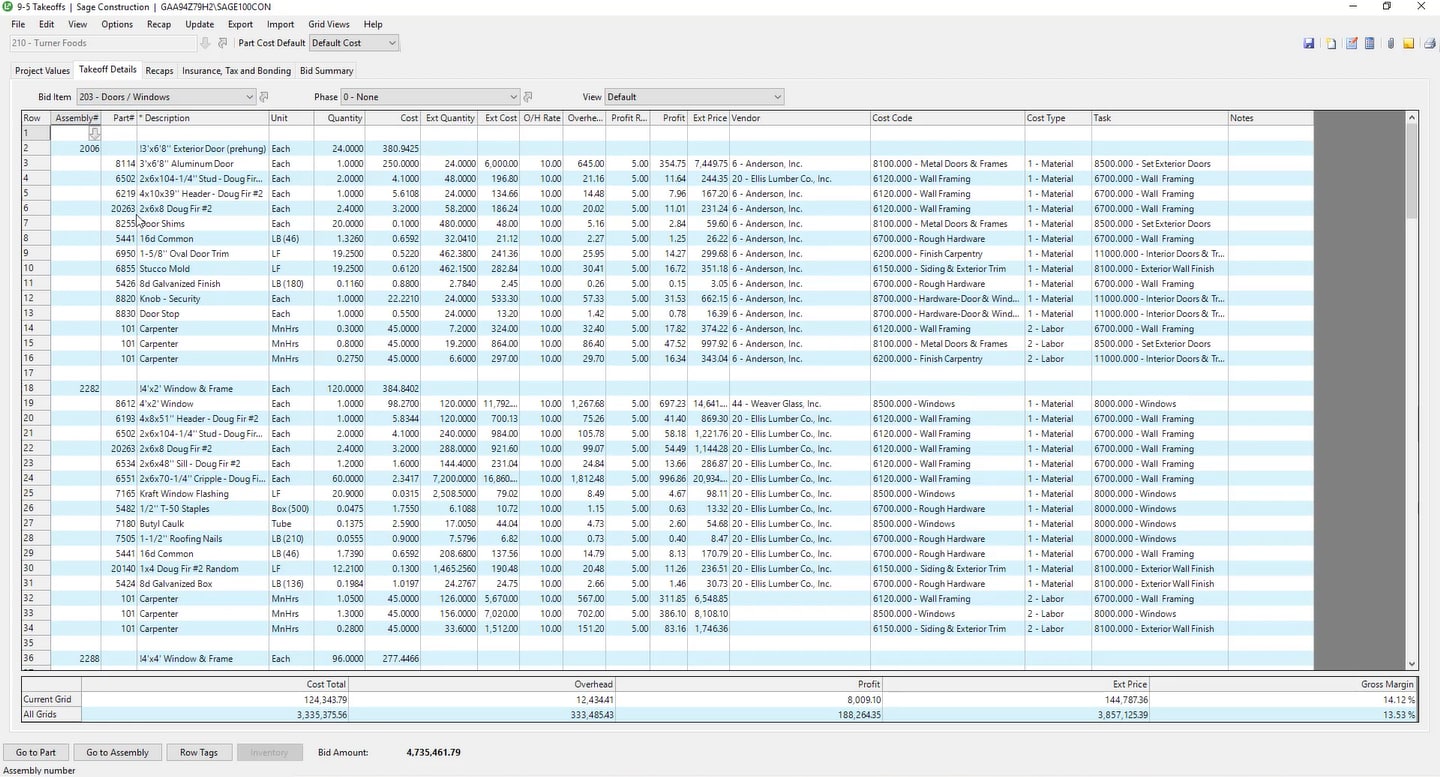Select the Knob - Security description cell
Viewport: 1440px width, 777px height.
202,298
